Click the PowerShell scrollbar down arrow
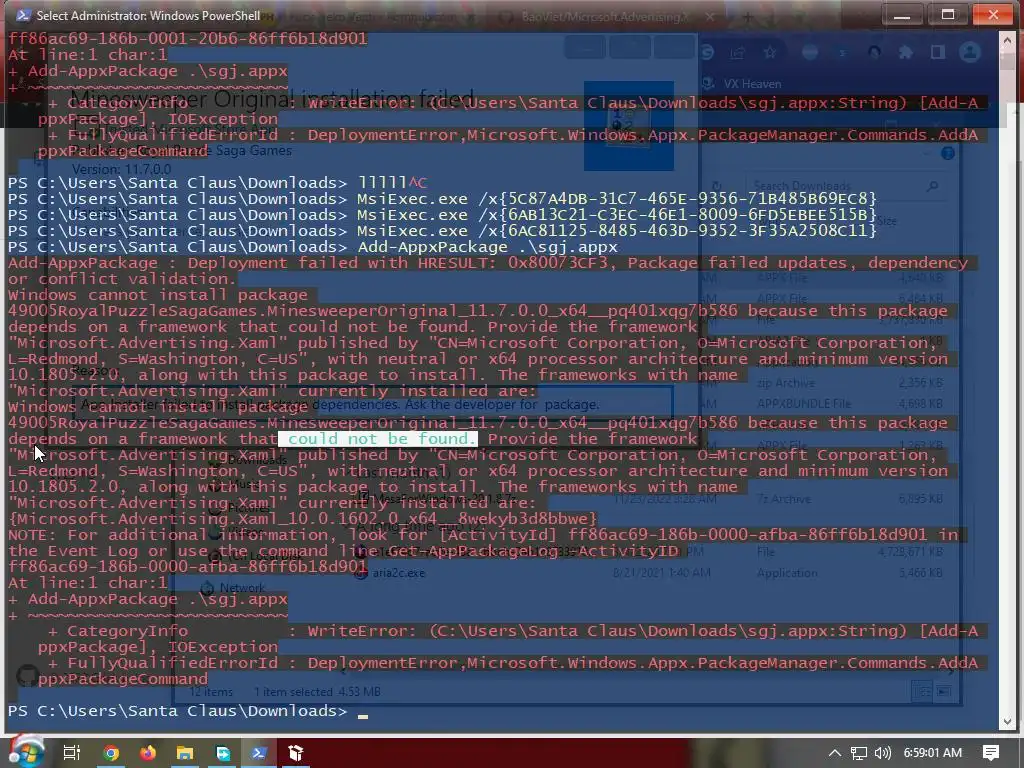 1006,721
